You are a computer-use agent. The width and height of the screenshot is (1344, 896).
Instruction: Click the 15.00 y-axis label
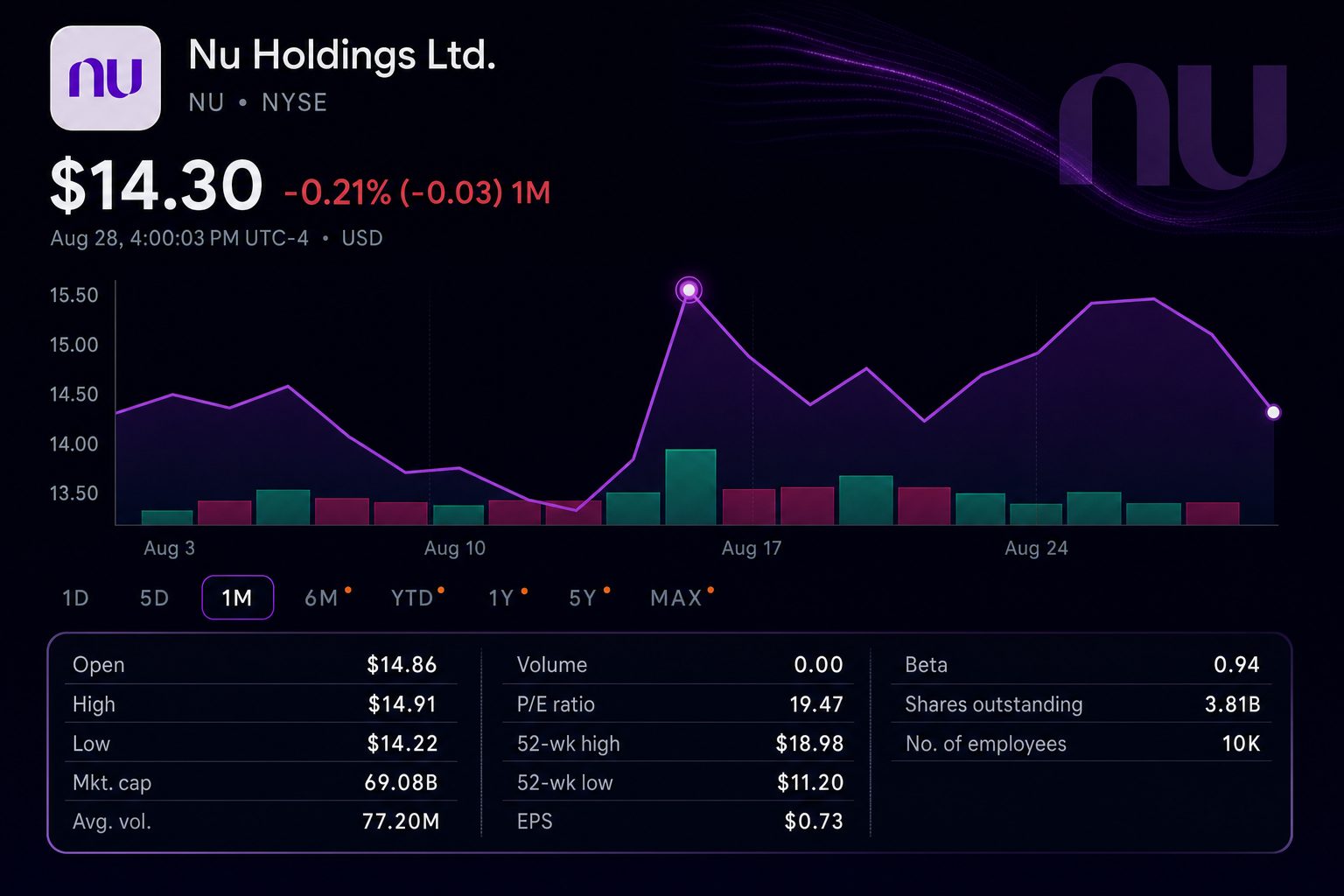pos(74,345)
